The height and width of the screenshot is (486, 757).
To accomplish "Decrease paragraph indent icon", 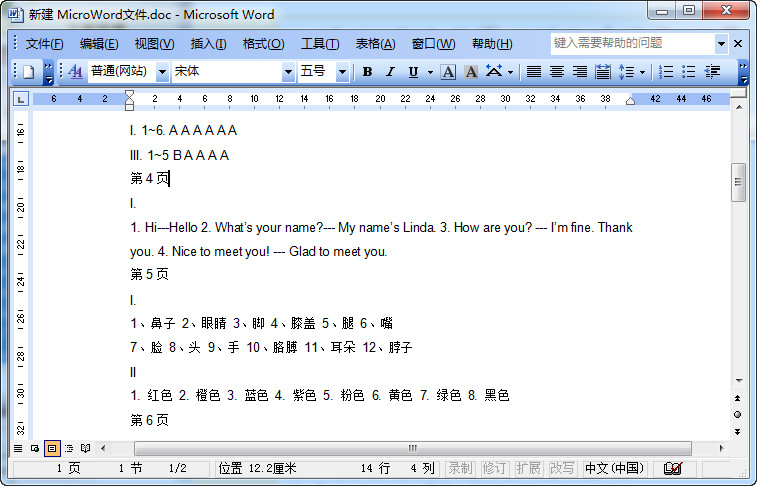I will (x=712, y=72).
